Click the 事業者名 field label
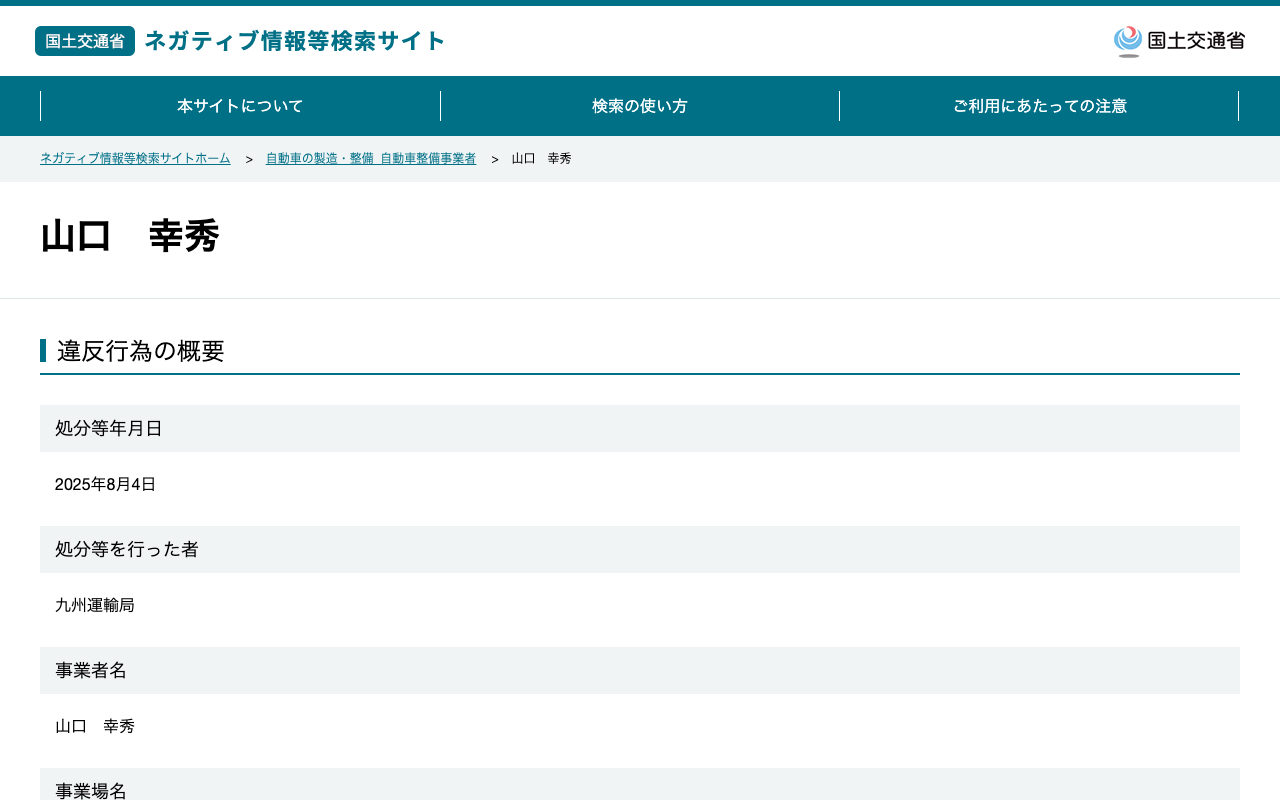The width and height of the screenshot is (1280, 800). pyautogui.click(x=91, y=670)
